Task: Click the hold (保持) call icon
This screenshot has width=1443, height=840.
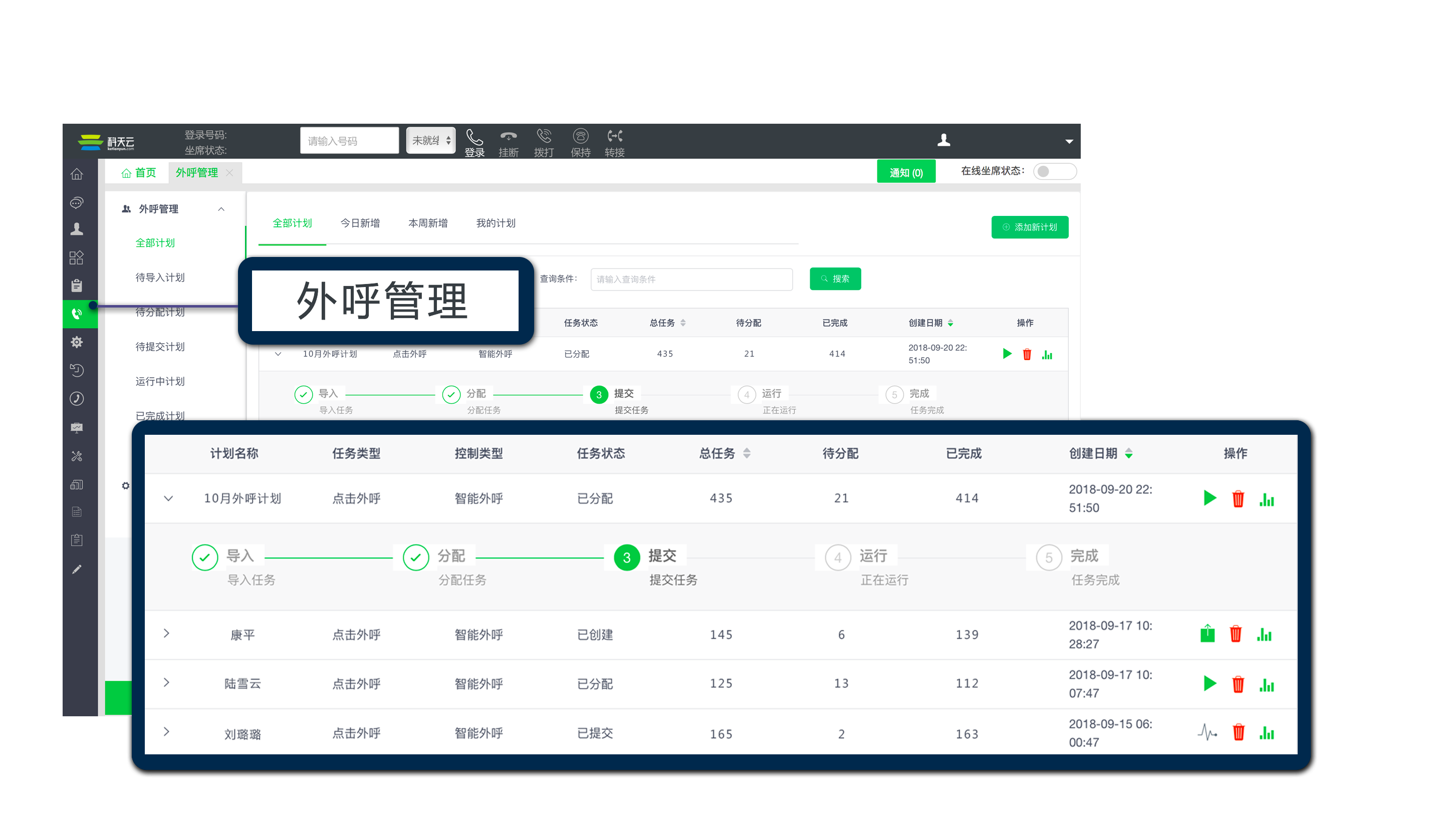Action: tap(580, 136)
